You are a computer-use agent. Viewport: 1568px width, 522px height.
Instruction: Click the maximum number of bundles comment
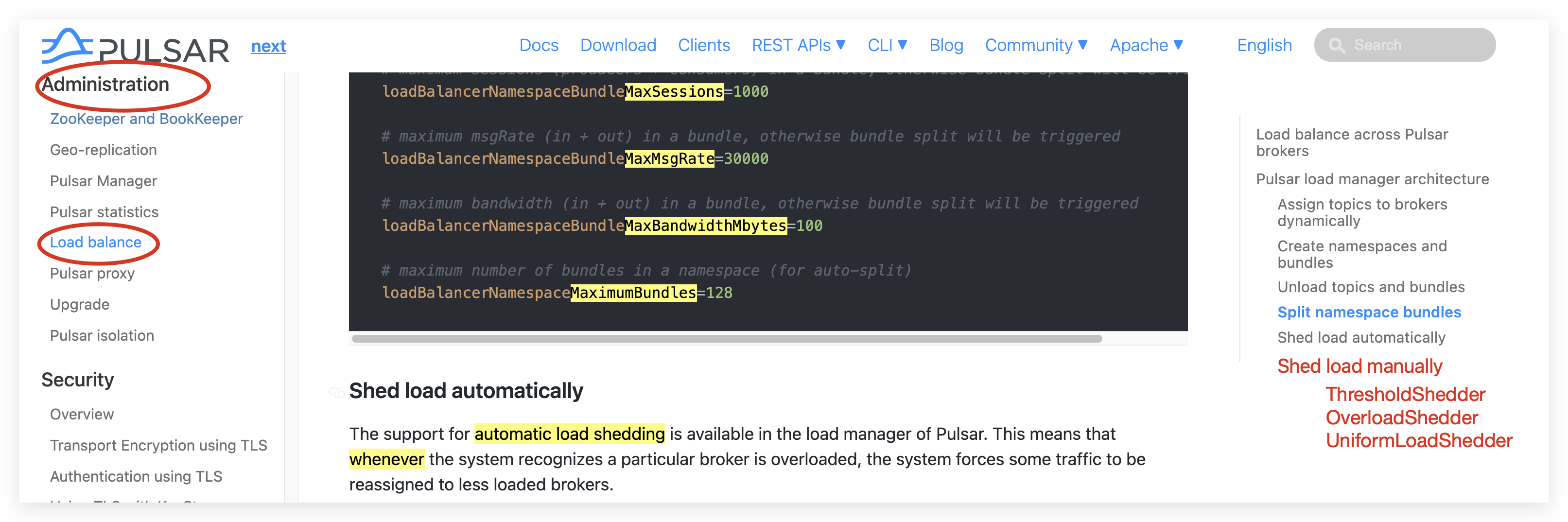646,270
